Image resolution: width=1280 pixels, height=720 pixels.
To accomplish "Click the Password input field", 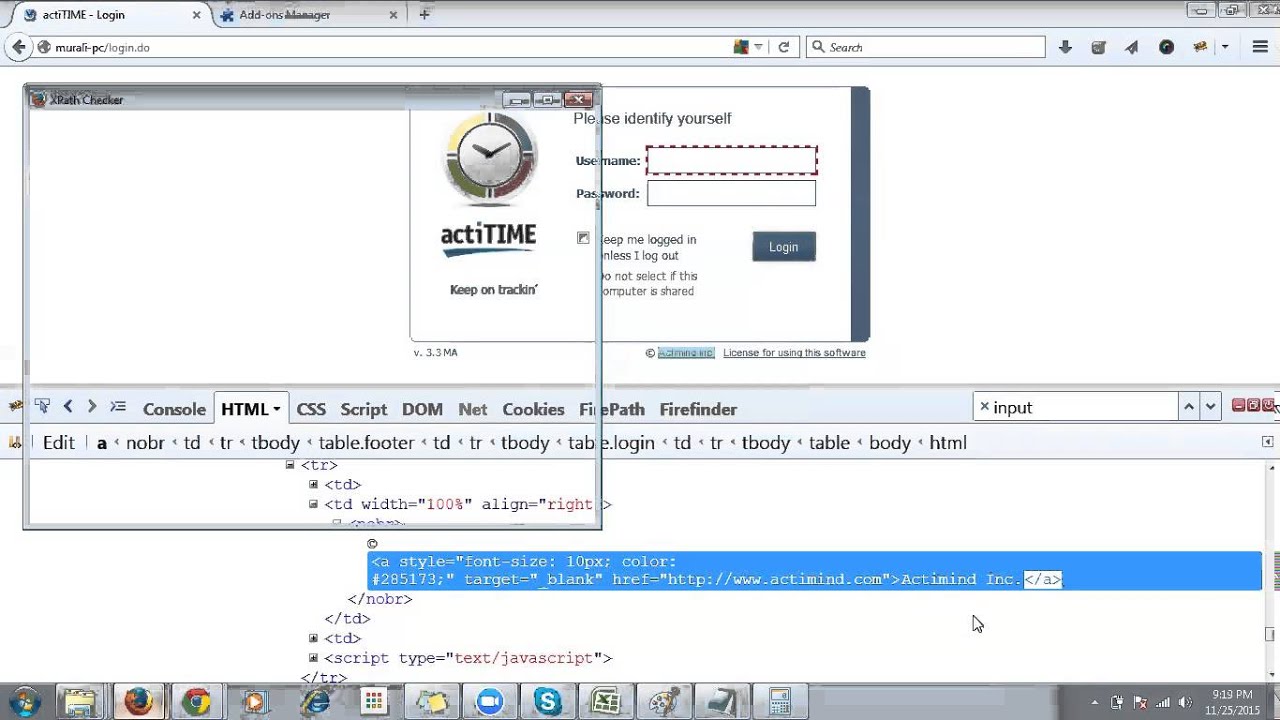I will 731,193.
